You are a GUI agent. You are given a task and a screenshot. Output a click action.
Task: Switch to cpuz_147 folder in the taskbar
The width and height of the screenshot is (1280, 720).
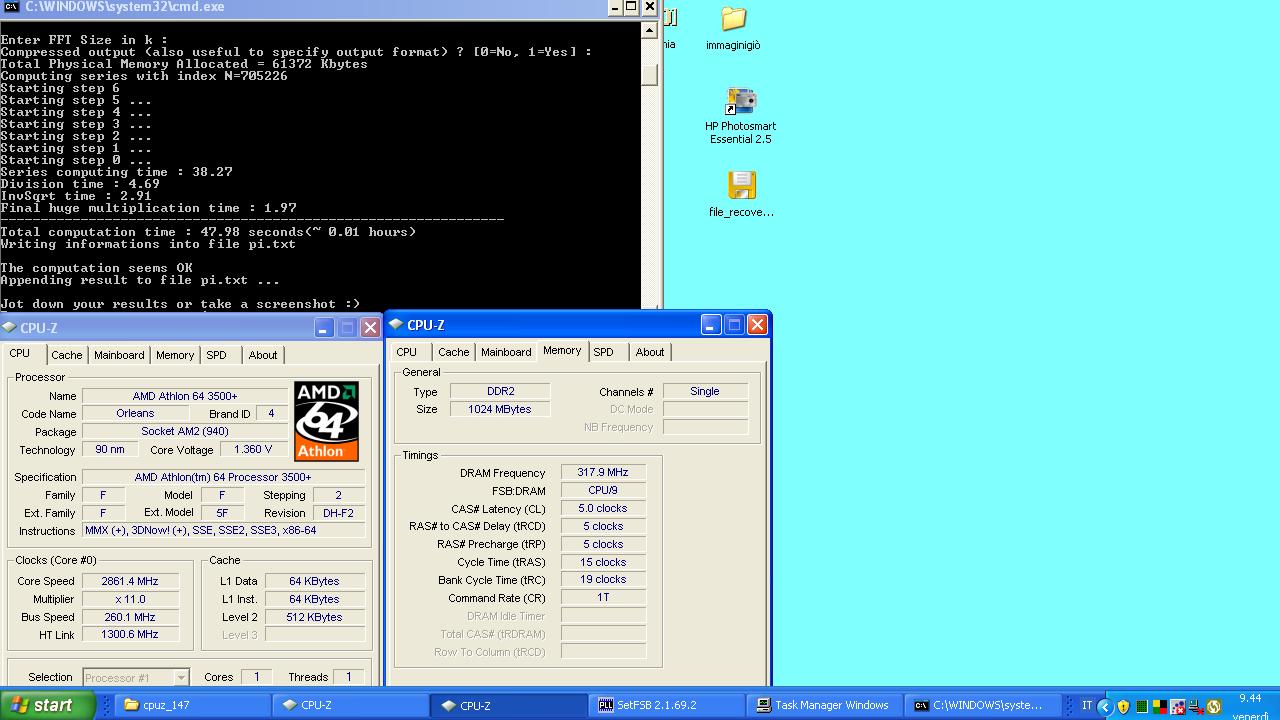[x=191, y=705]
